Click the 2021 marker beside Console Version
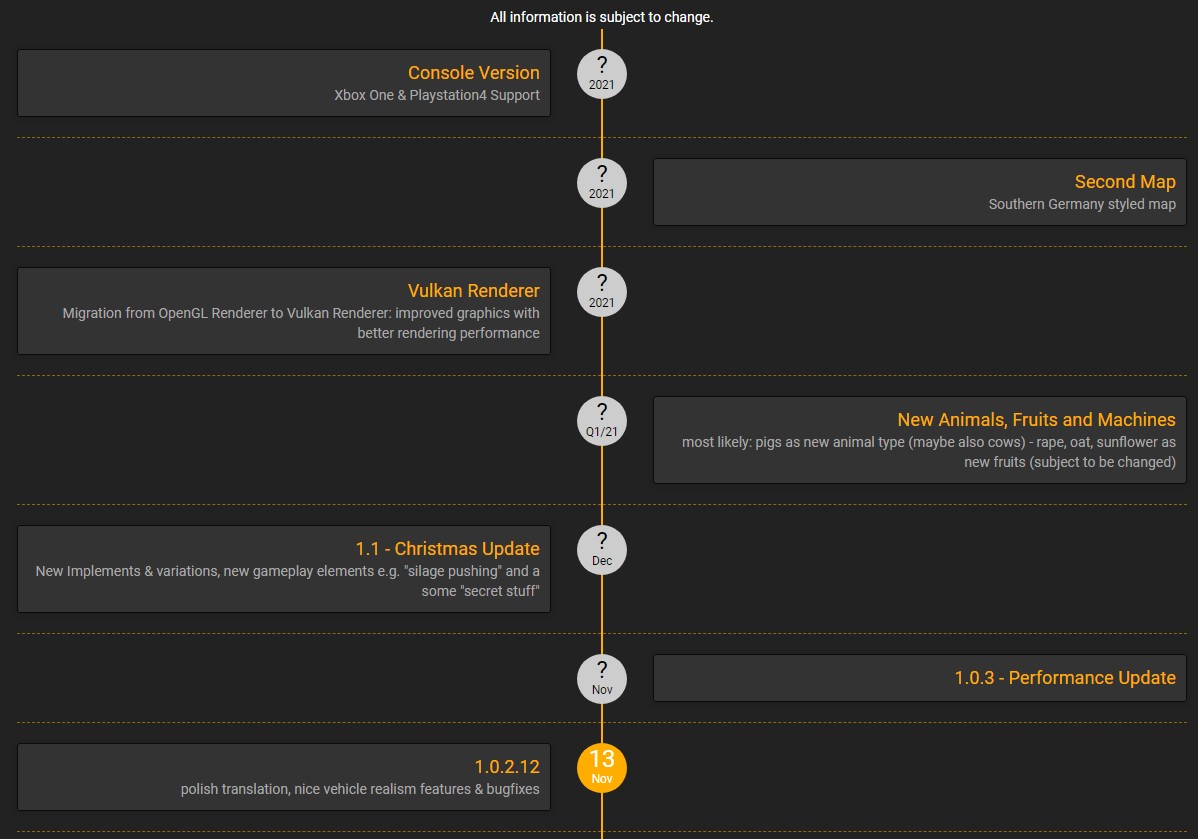 tap(601, 74)
